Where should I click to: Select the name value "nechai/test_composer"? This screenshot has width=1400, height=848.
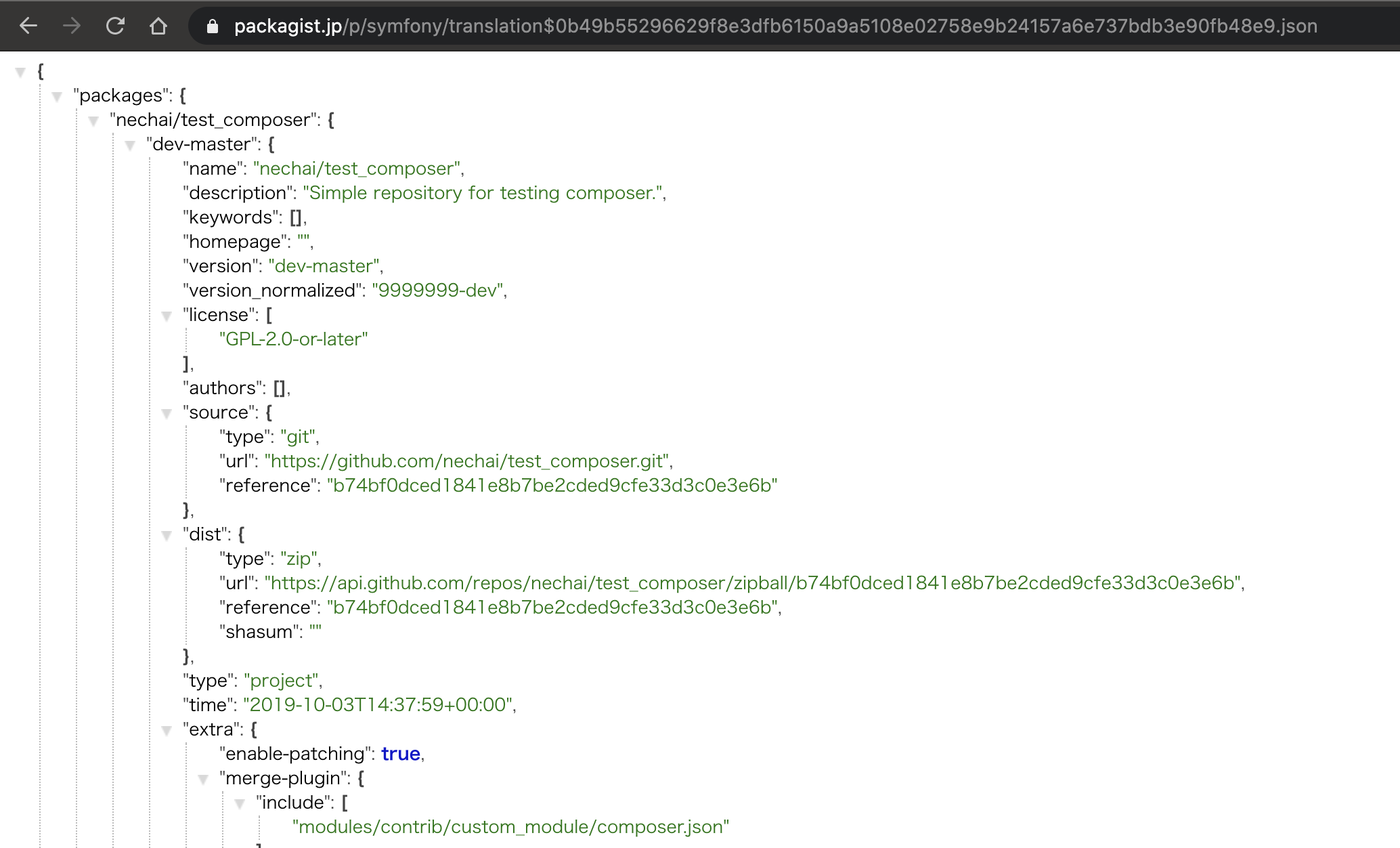[x=357, y=169]
